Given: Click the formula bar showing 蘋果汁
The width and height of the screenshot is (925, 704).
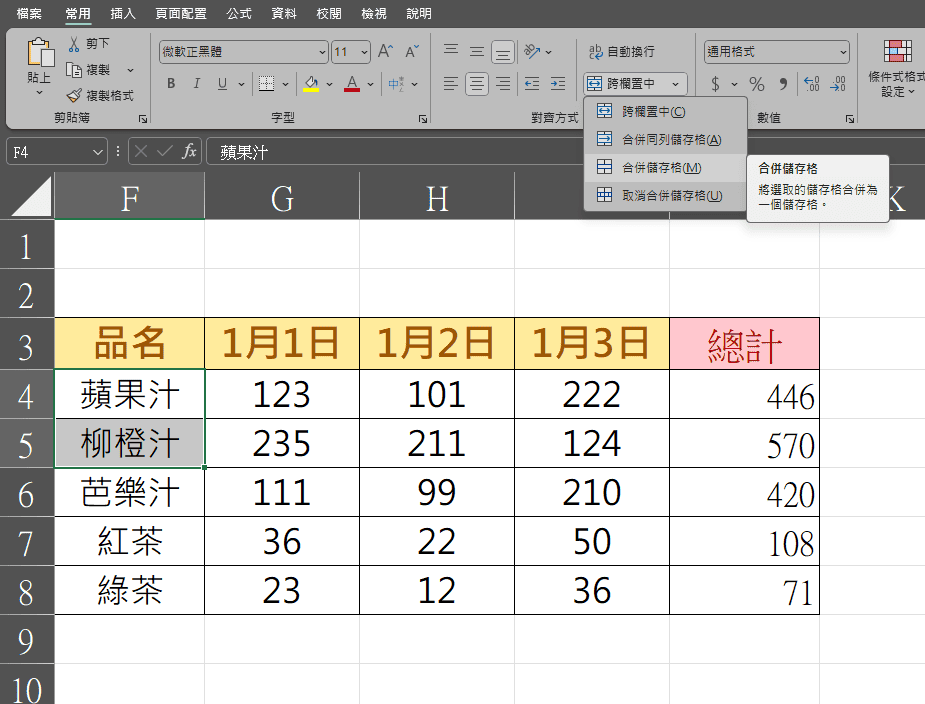Looking at the screenshot, I should pyautogui.click(x=395, y=152).
